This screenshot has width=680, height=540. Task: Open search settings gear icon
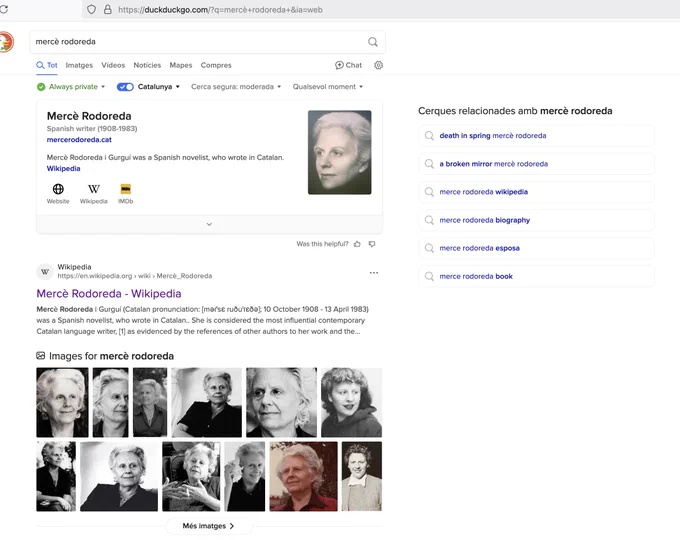point(379,65)
